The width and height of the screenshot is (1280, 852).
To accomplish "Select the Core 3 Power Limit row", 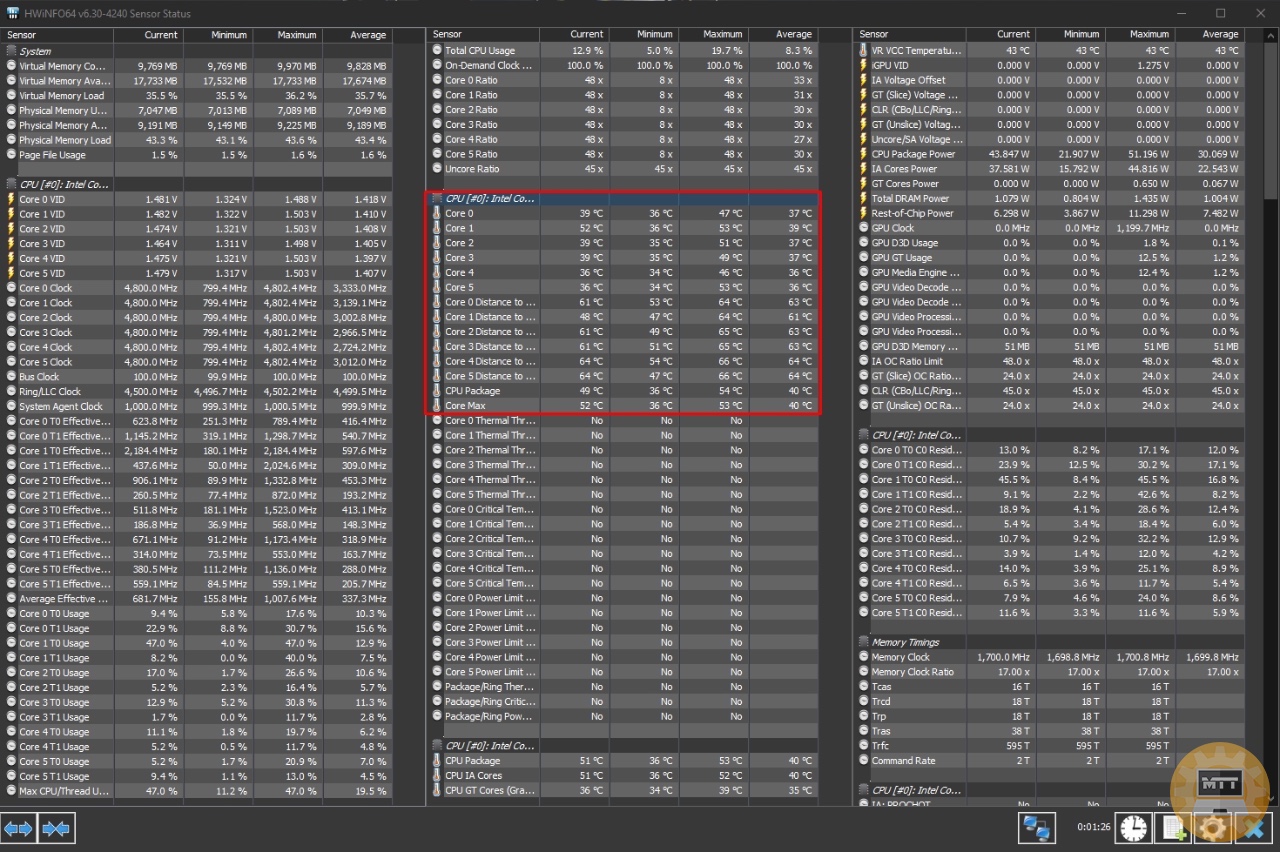I will coord(624,642).
